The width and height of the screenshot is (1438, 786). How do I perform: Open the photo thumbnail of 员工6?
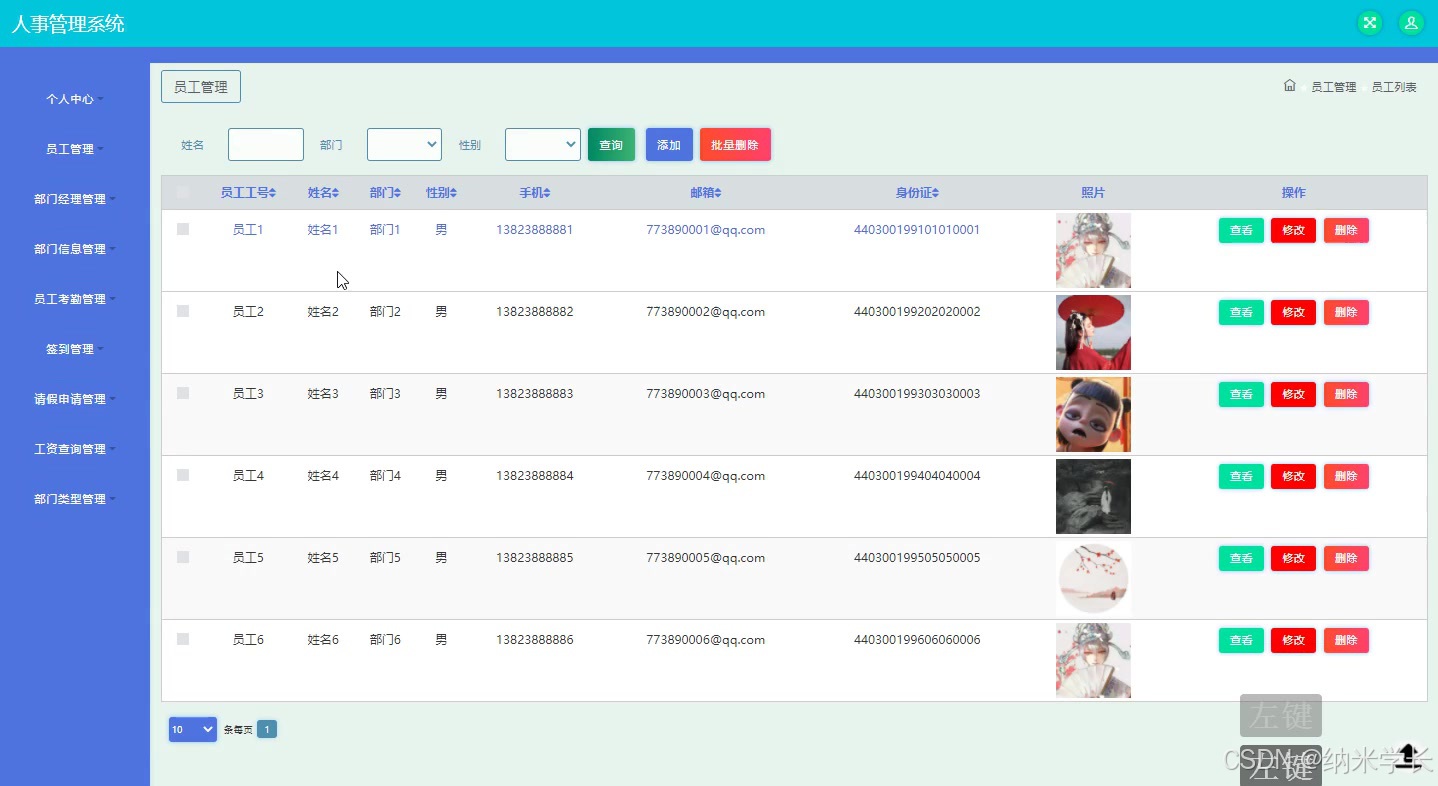[x=1093, y=660]
